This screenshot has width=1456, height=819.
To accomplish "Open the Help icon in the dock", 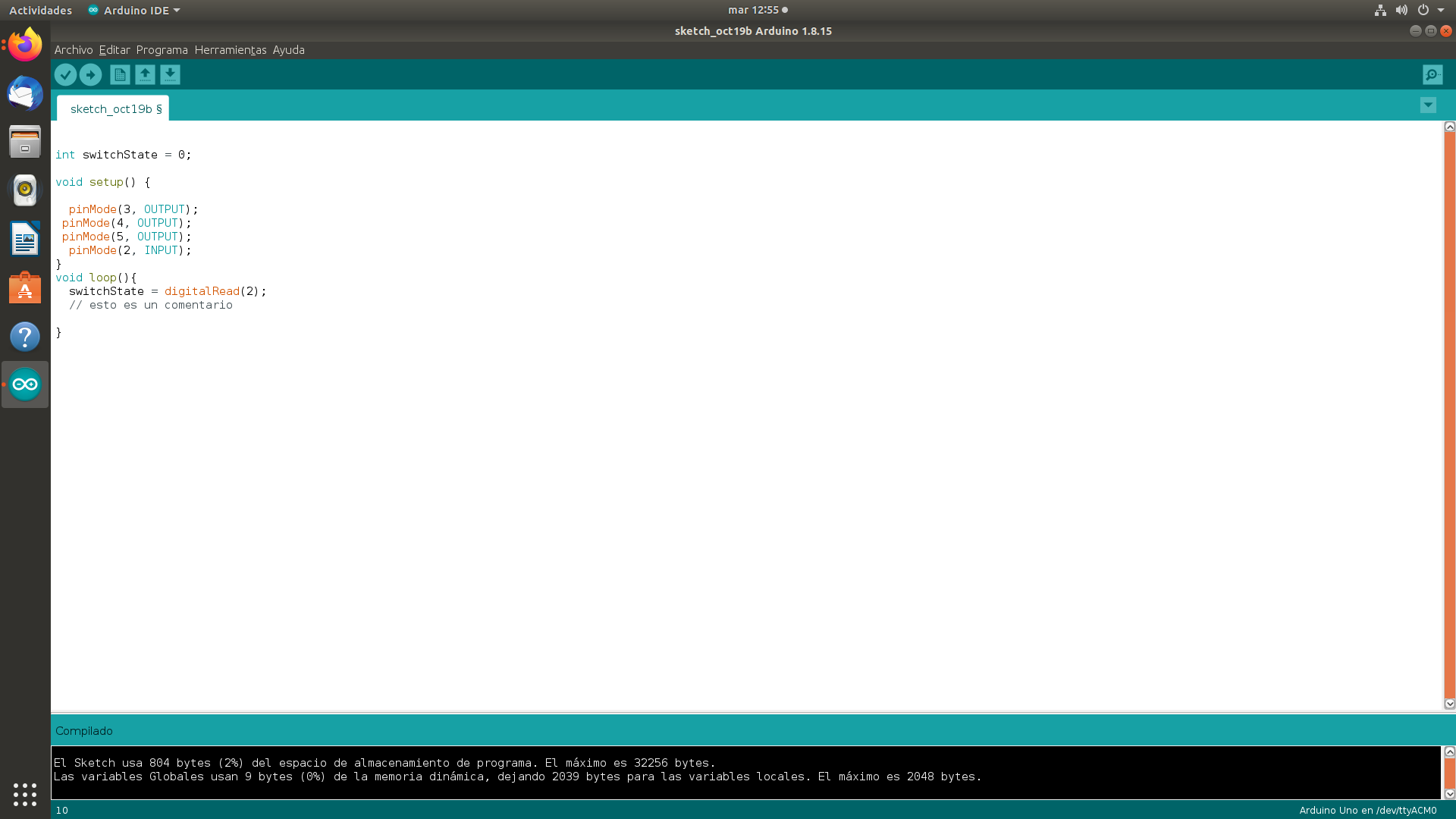I will click(25, 337).
